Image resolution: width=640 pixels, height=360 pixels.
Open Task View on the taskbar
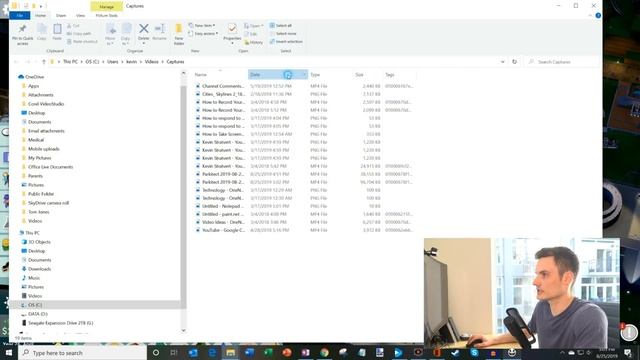coord(174,352)
